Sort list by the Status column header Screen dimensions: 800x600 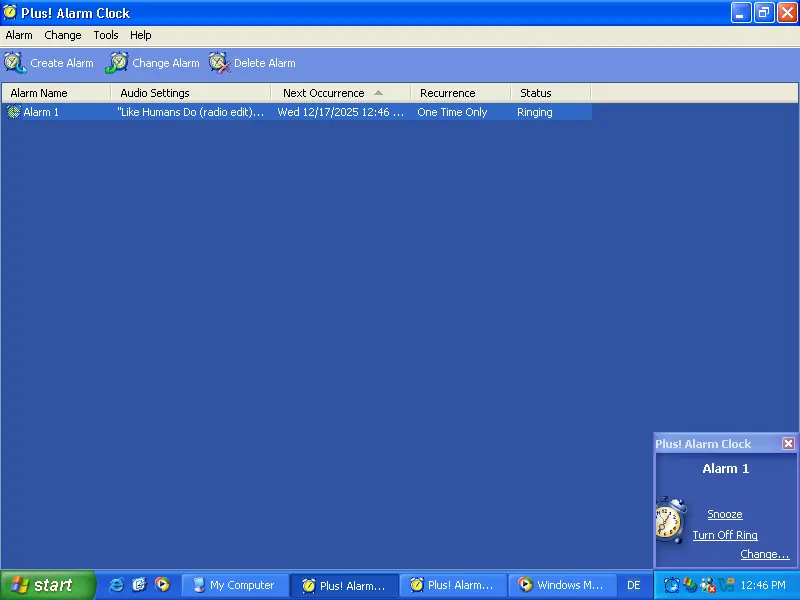(x=536, y=93)
